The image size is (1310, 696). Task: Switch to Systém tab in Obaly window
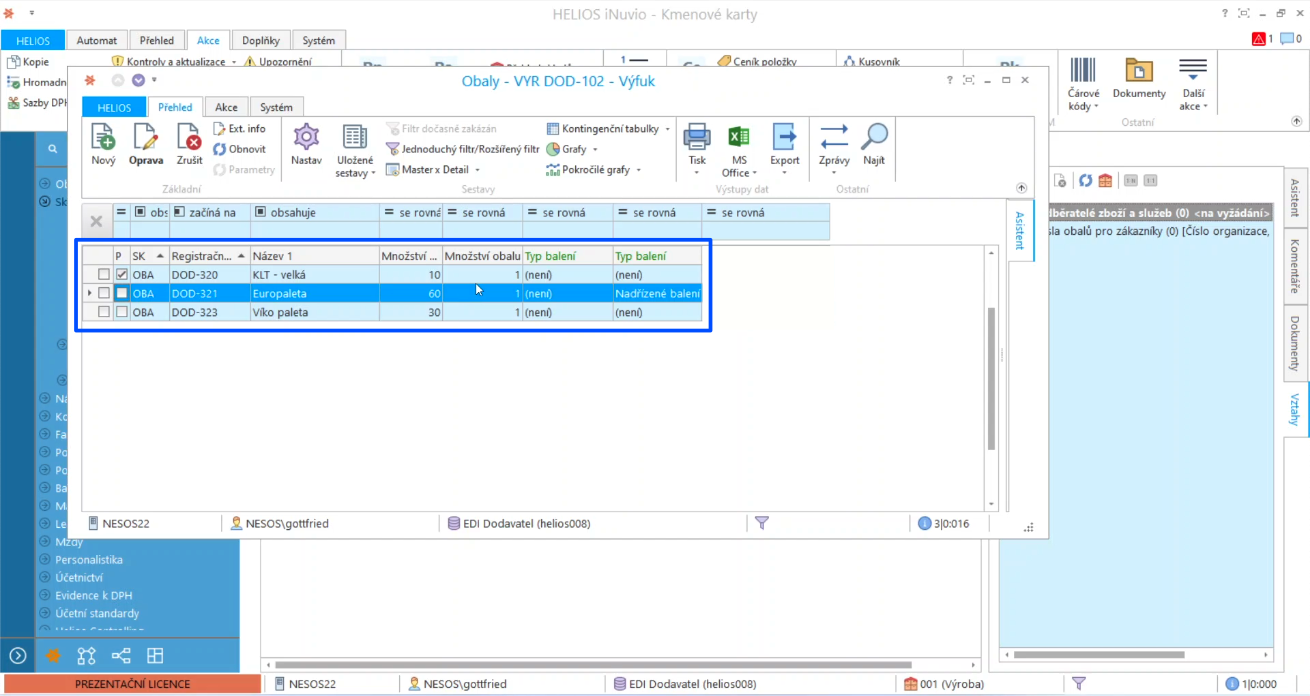276,107
